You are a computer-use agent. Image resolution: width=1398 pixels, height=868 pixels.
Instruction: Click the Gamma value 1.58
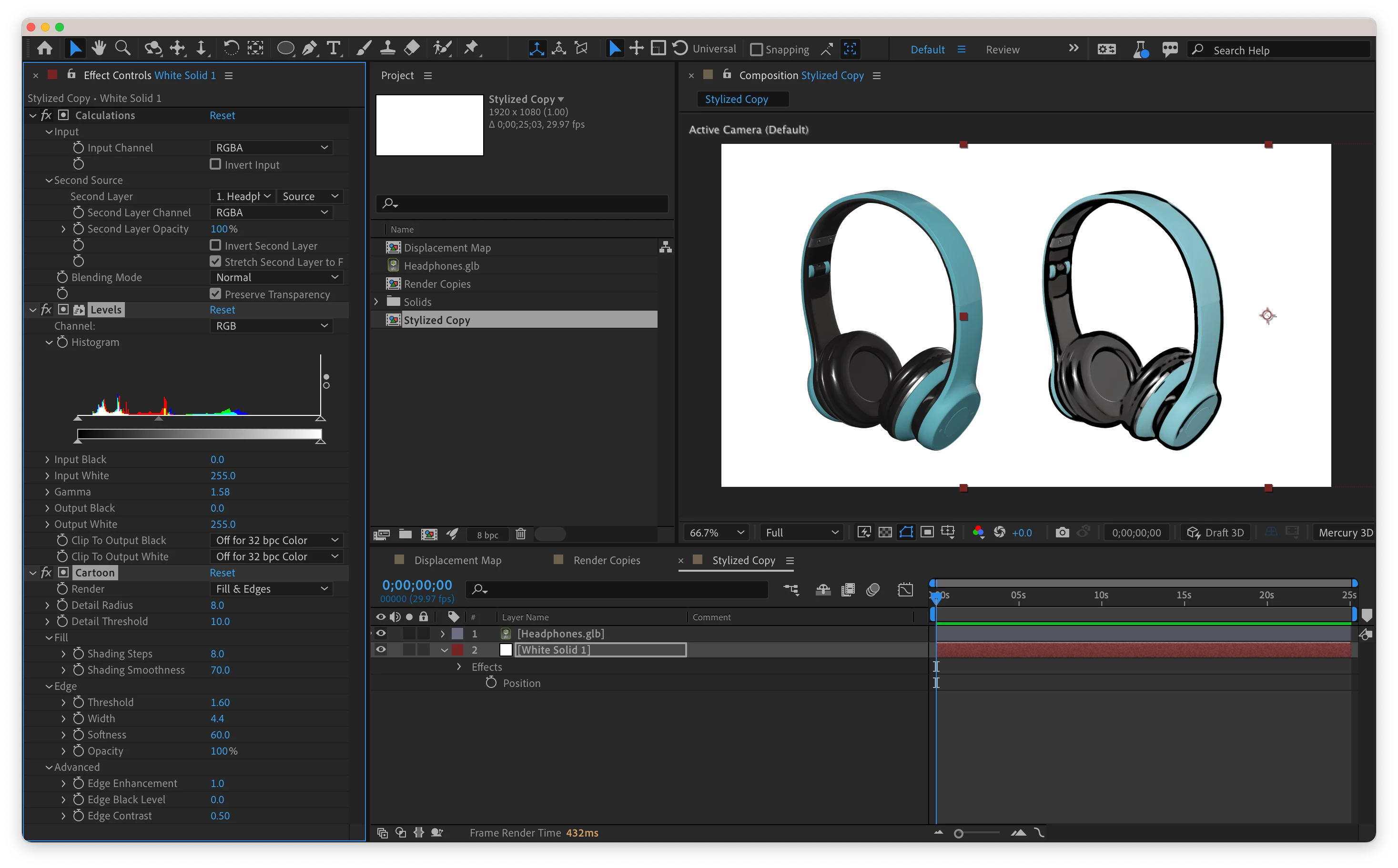(x=220, y=492)
